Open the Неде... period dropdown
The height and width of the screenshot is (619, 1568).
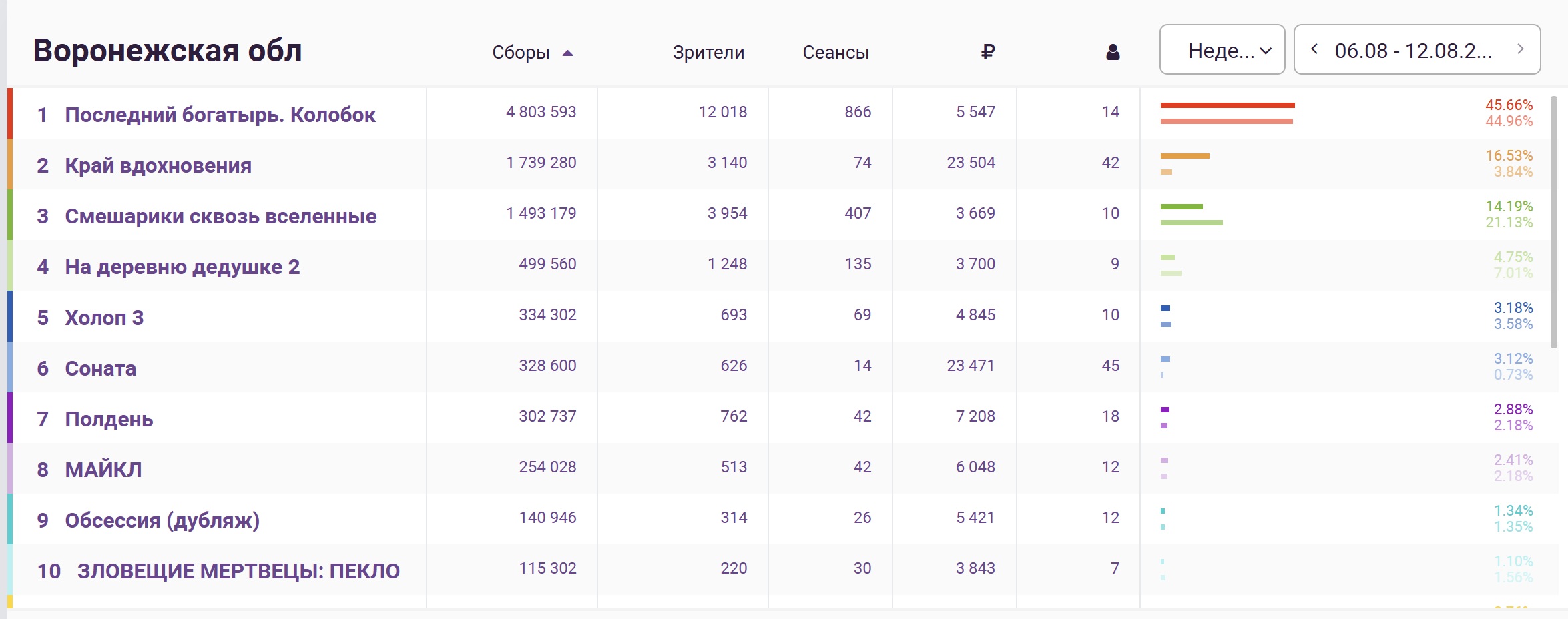1222,49
